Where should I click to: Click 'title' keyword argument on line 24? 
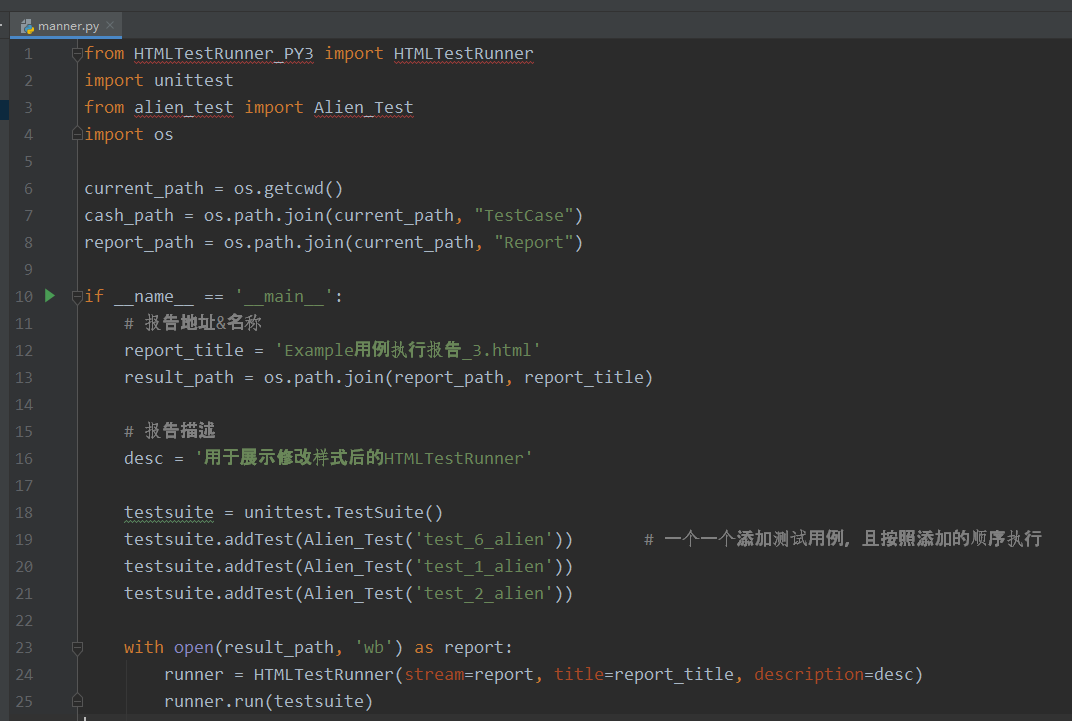[x=579, y=675]
